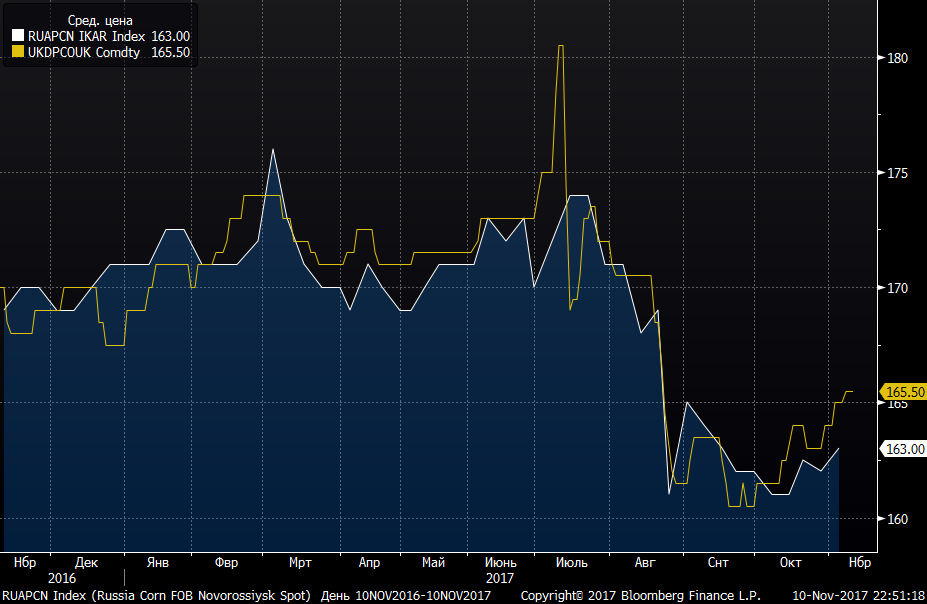The image size is (927, 604).
Task: Click the 2017 year label on the timeline
Action: (x=500, y=578)
